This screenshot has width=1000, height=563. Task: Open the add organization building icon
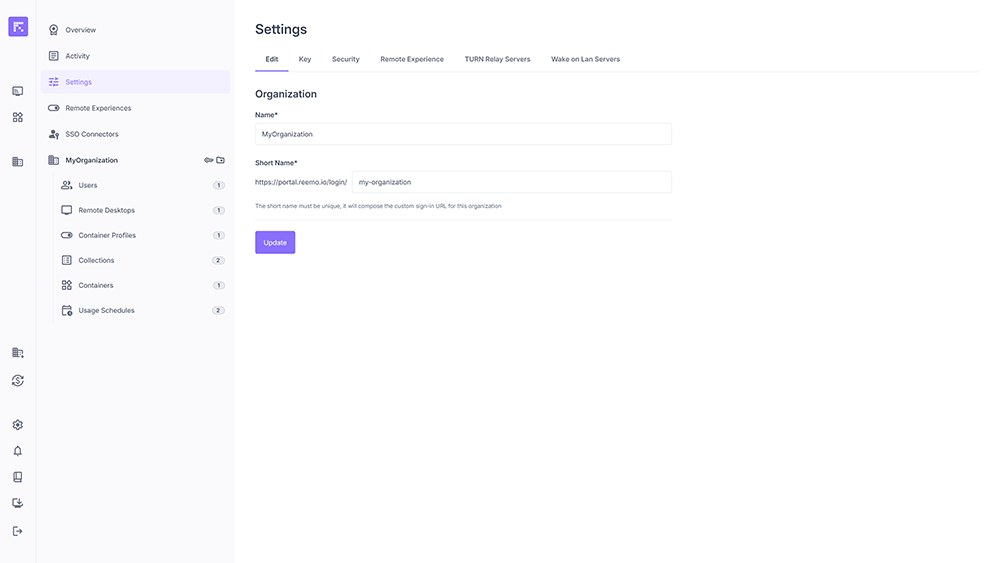(17, 353)
